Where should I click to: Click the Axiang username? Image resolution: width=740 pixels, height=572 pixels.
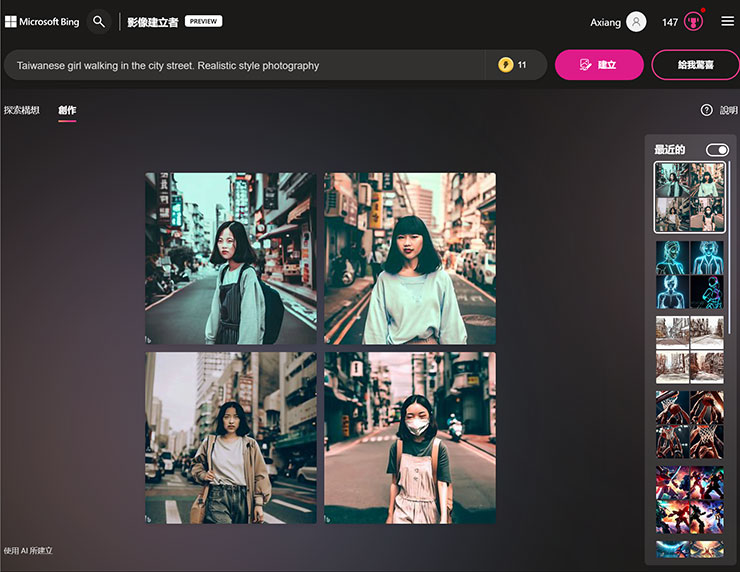click(x=605, y=22)
